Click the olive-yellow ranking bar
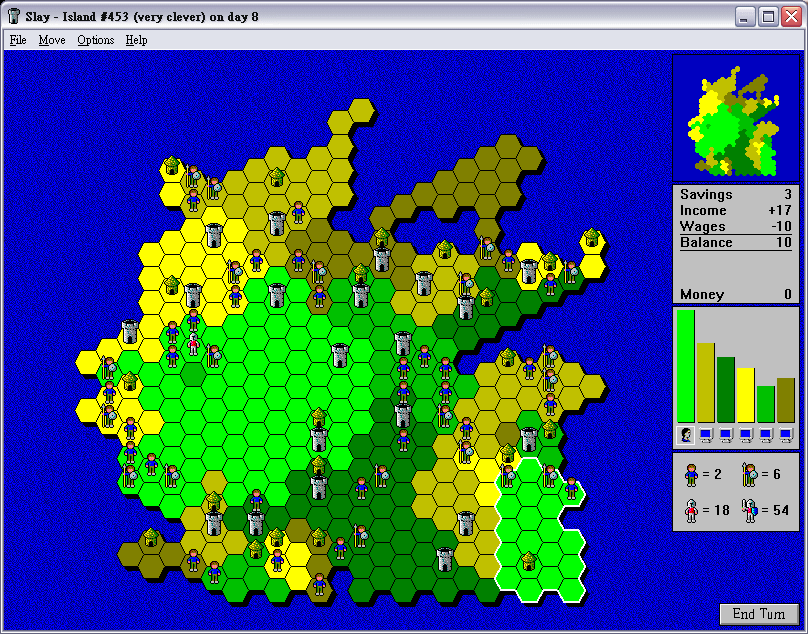 [706, 382]
